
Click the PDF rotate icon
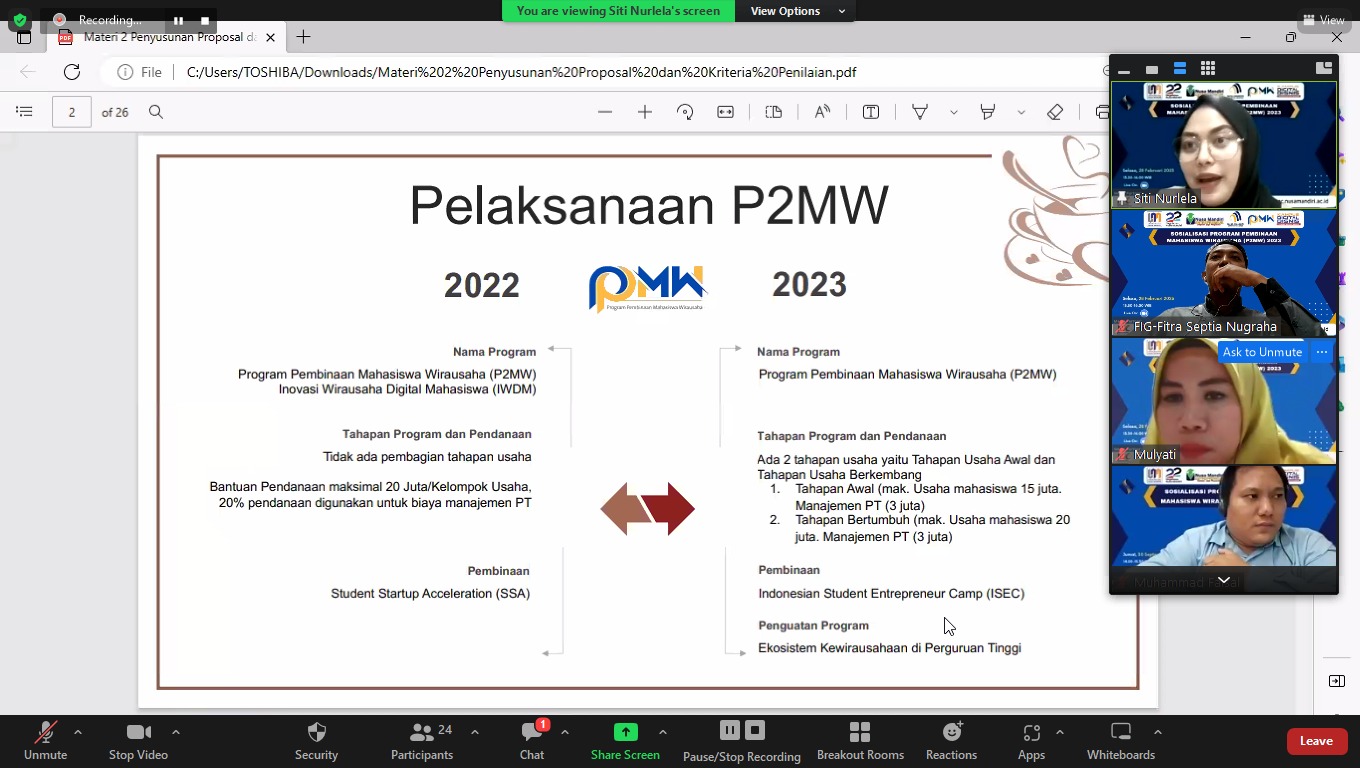point(685,112)
